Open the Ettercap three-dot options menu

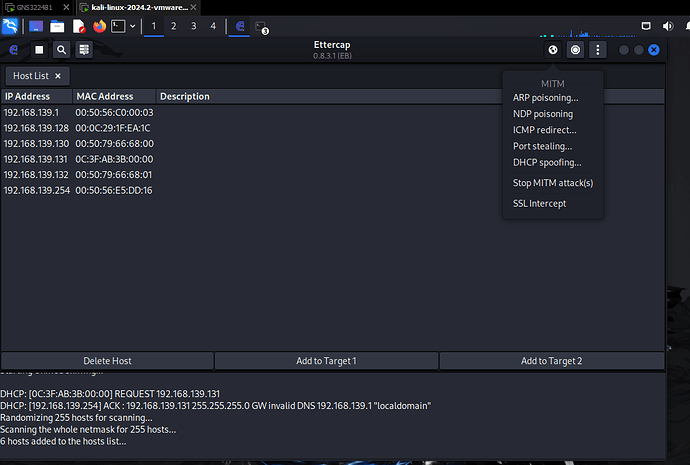click(x=598, y=50)
